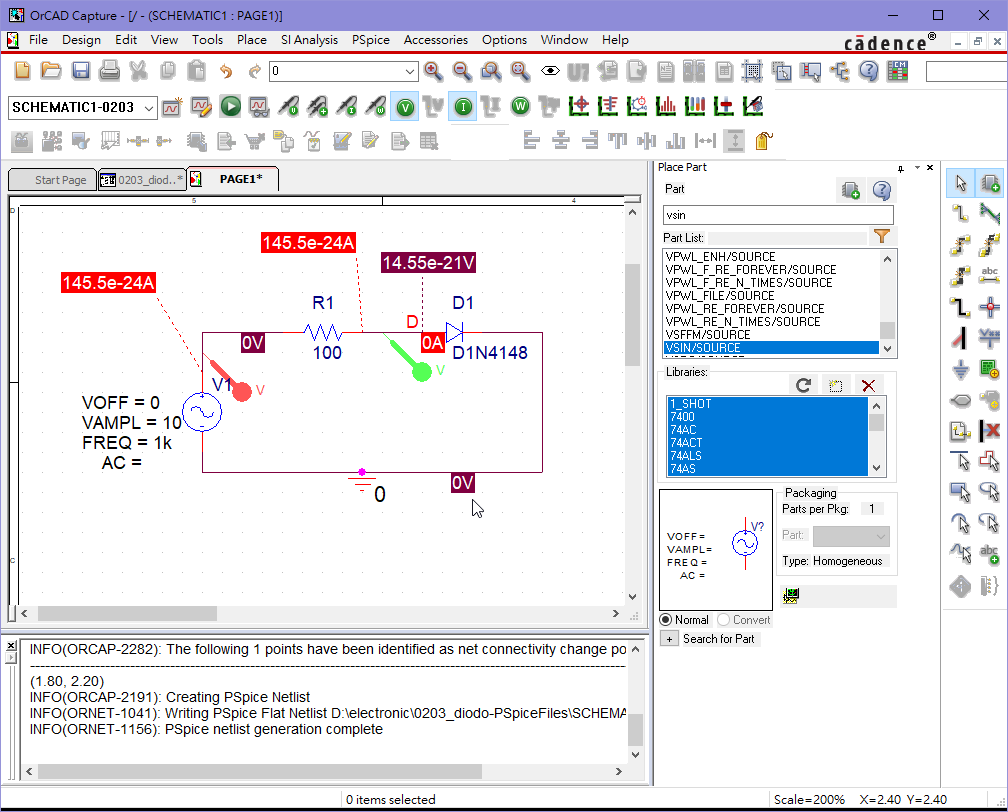The image size is (1008, 812).
Task: Choose the Select arrow tool in palette
Action: (960, 183)
